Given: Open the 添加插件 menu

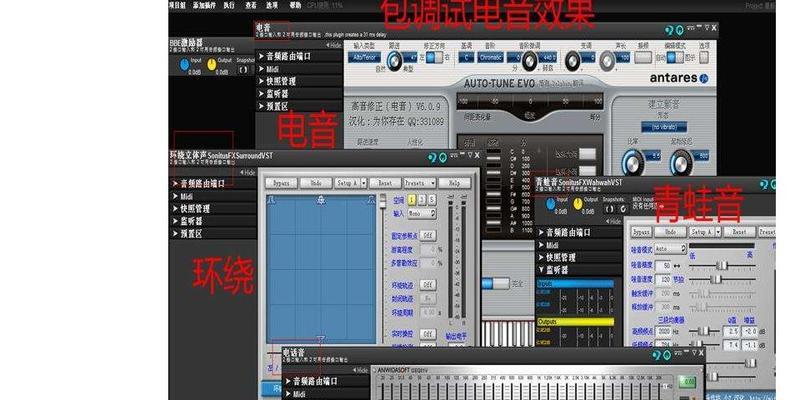Looking at the screenshot, I should pyautogui.click(x=204, y=5).
